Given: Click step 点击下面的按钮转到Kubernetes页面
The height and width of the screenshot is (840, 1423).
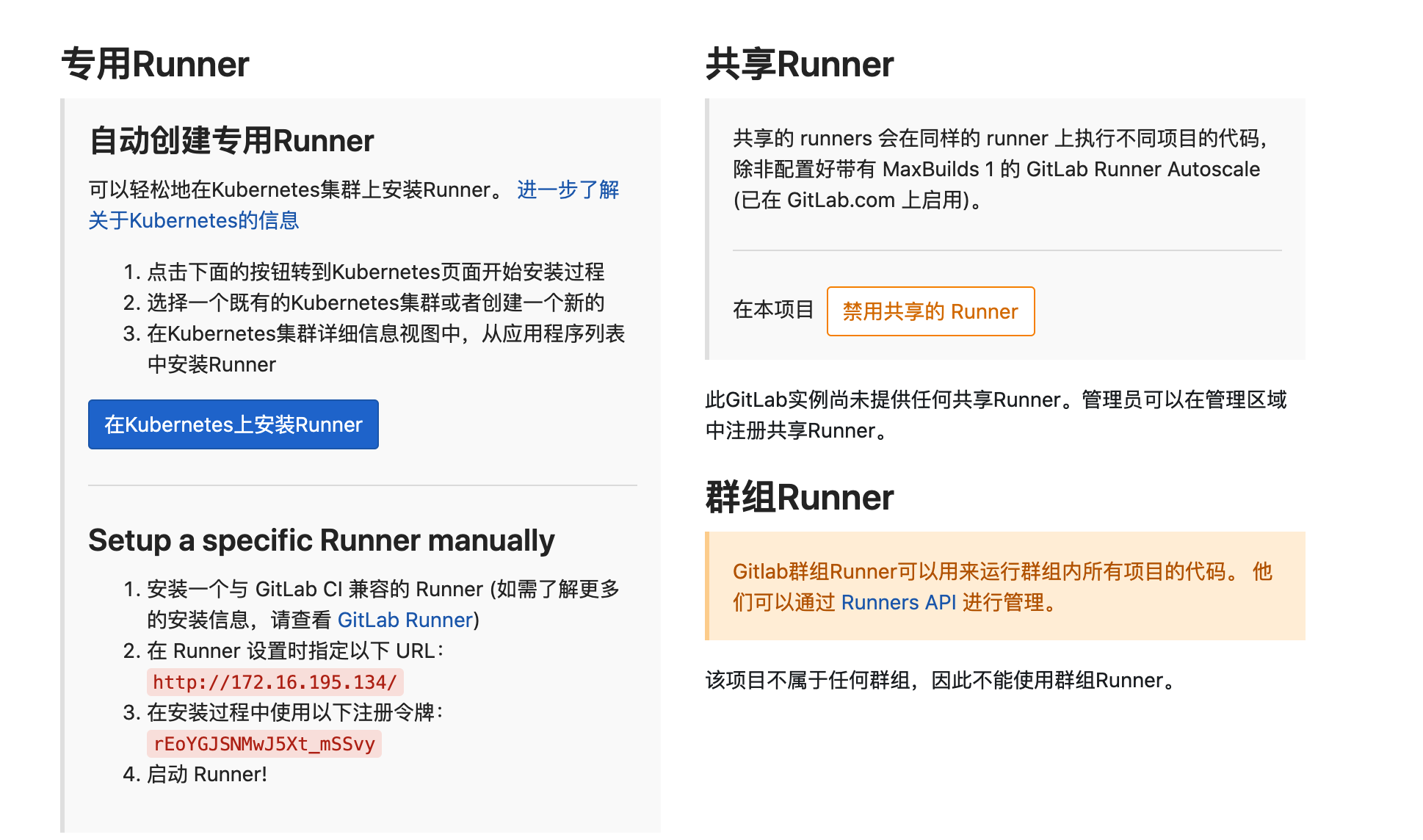Looking at the screenshot, I should (374, 272).
